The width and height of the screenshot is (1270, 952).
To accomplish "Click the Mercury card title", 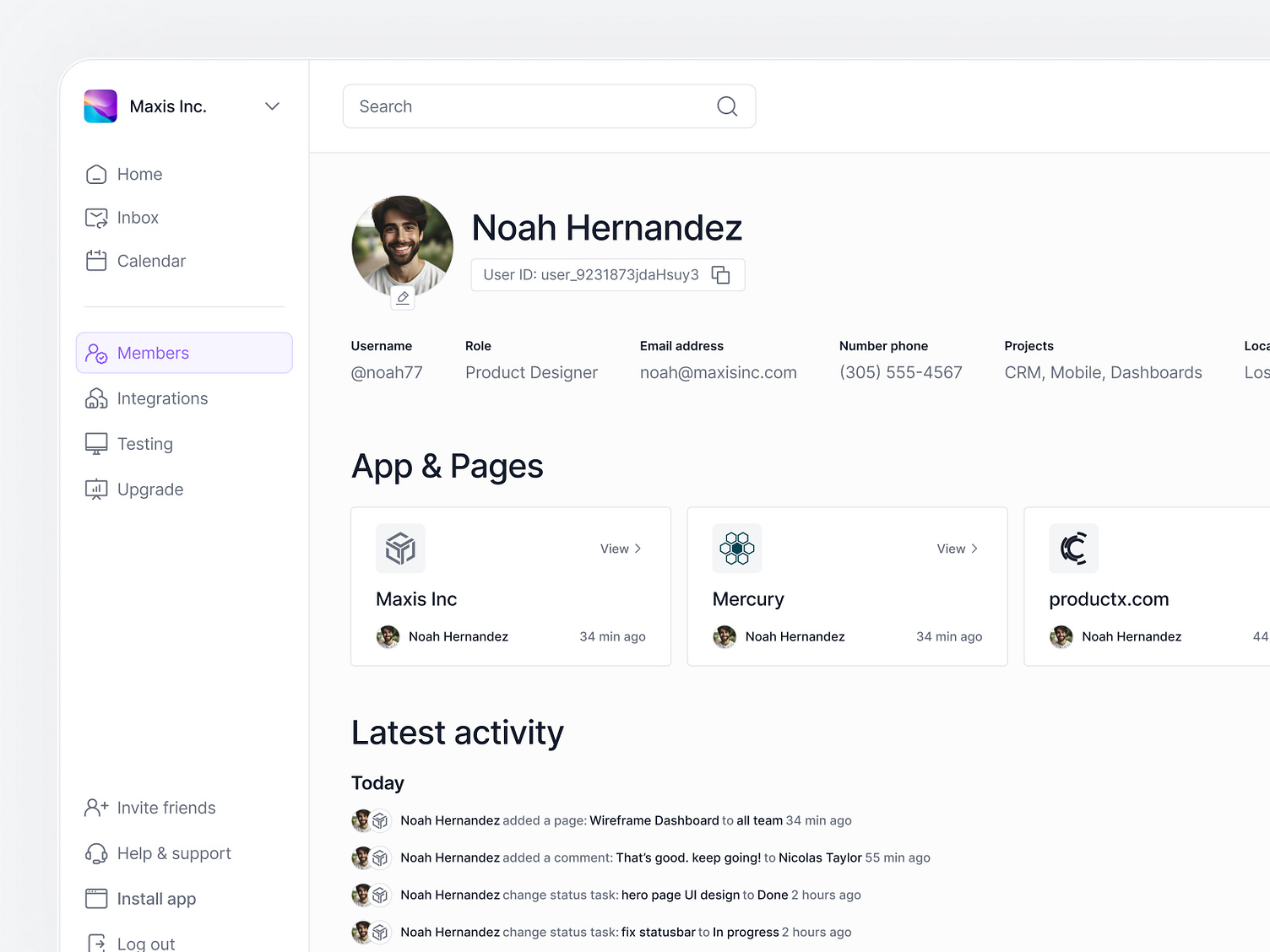I will (x=748, y=599).
